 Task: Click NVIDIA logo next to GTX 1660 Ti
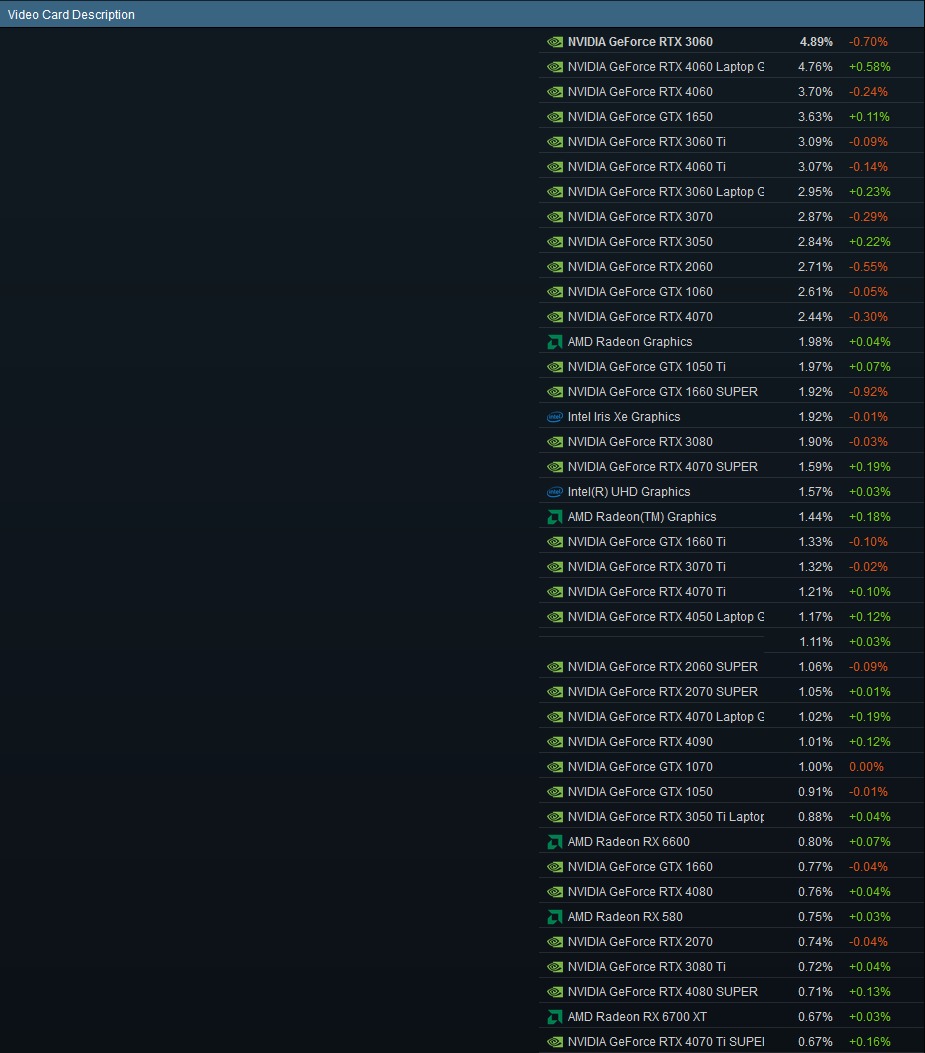[555, 542]
